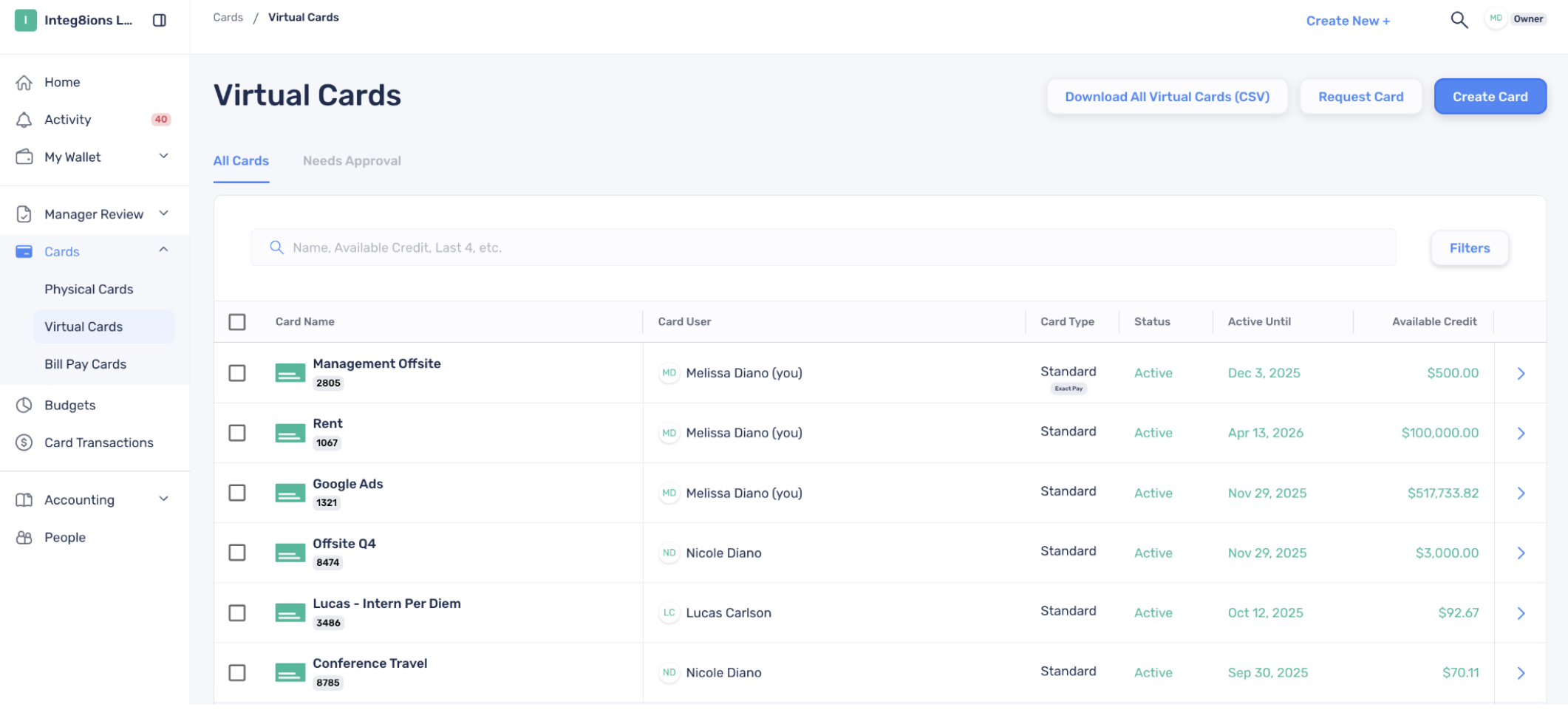Open Rent card details arrow
The height and width of the screenshot is (721, 1568).
1521,434
